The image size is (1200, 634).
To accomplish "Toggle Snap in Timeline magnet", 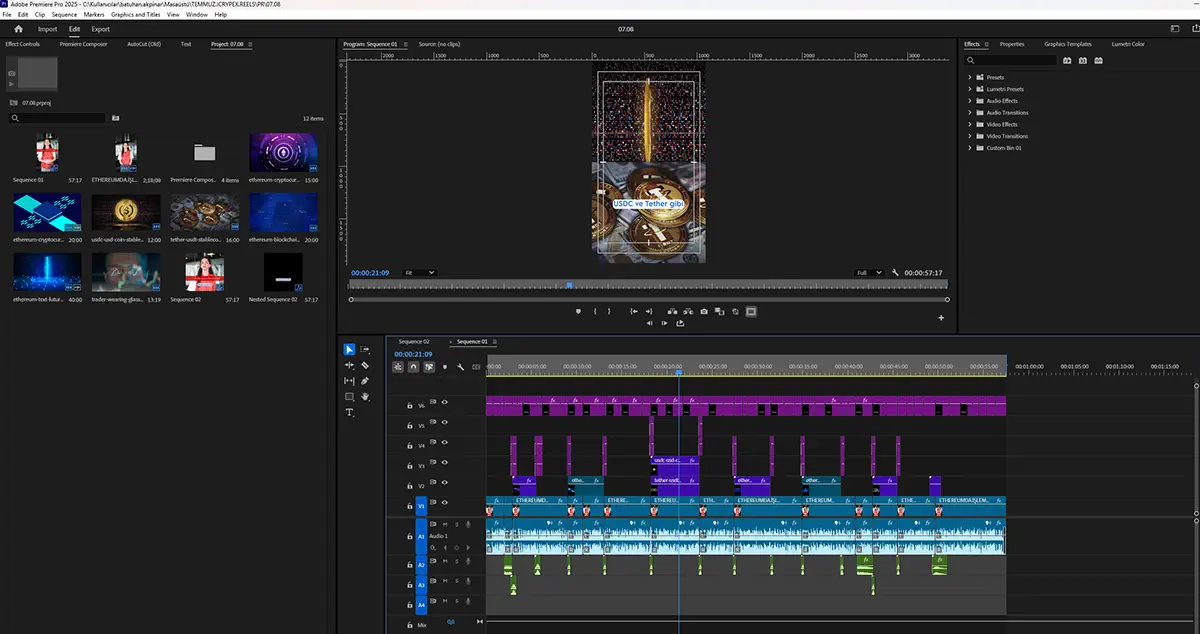I will click(x=413, y=367).
